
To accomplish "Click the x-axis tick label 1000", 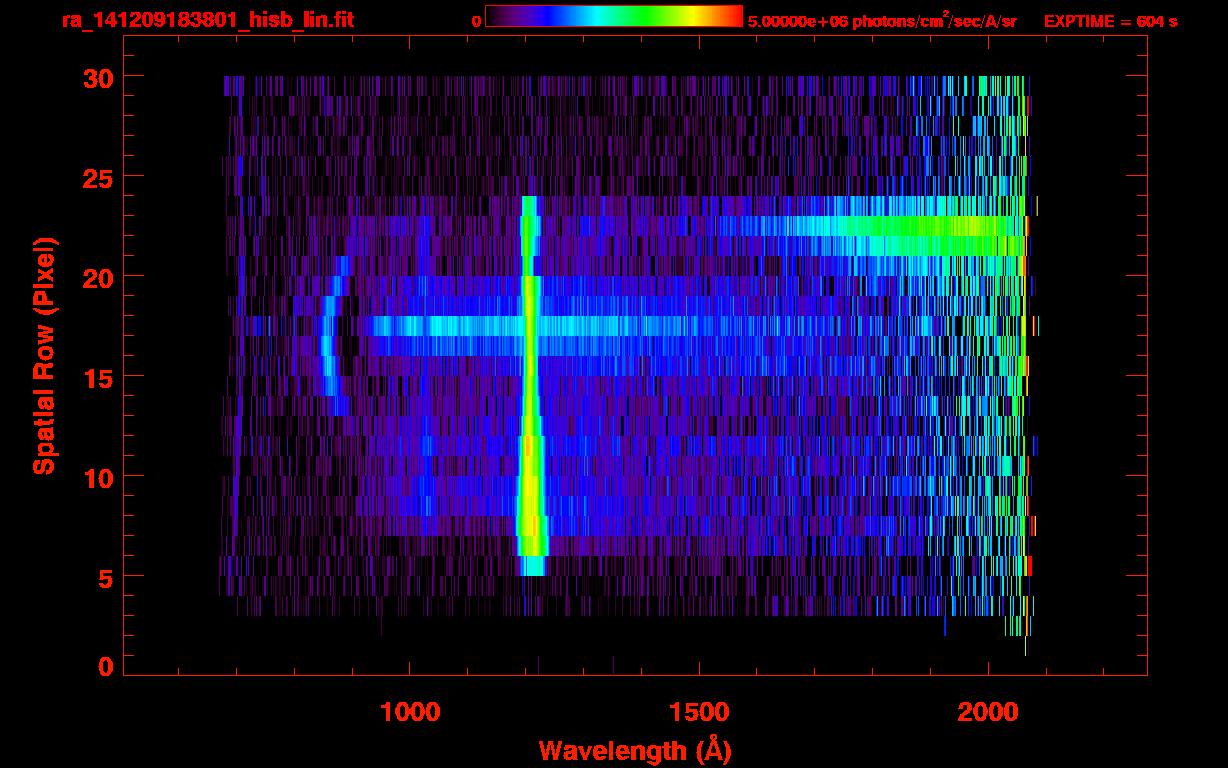I will click(x=410, y=711).
